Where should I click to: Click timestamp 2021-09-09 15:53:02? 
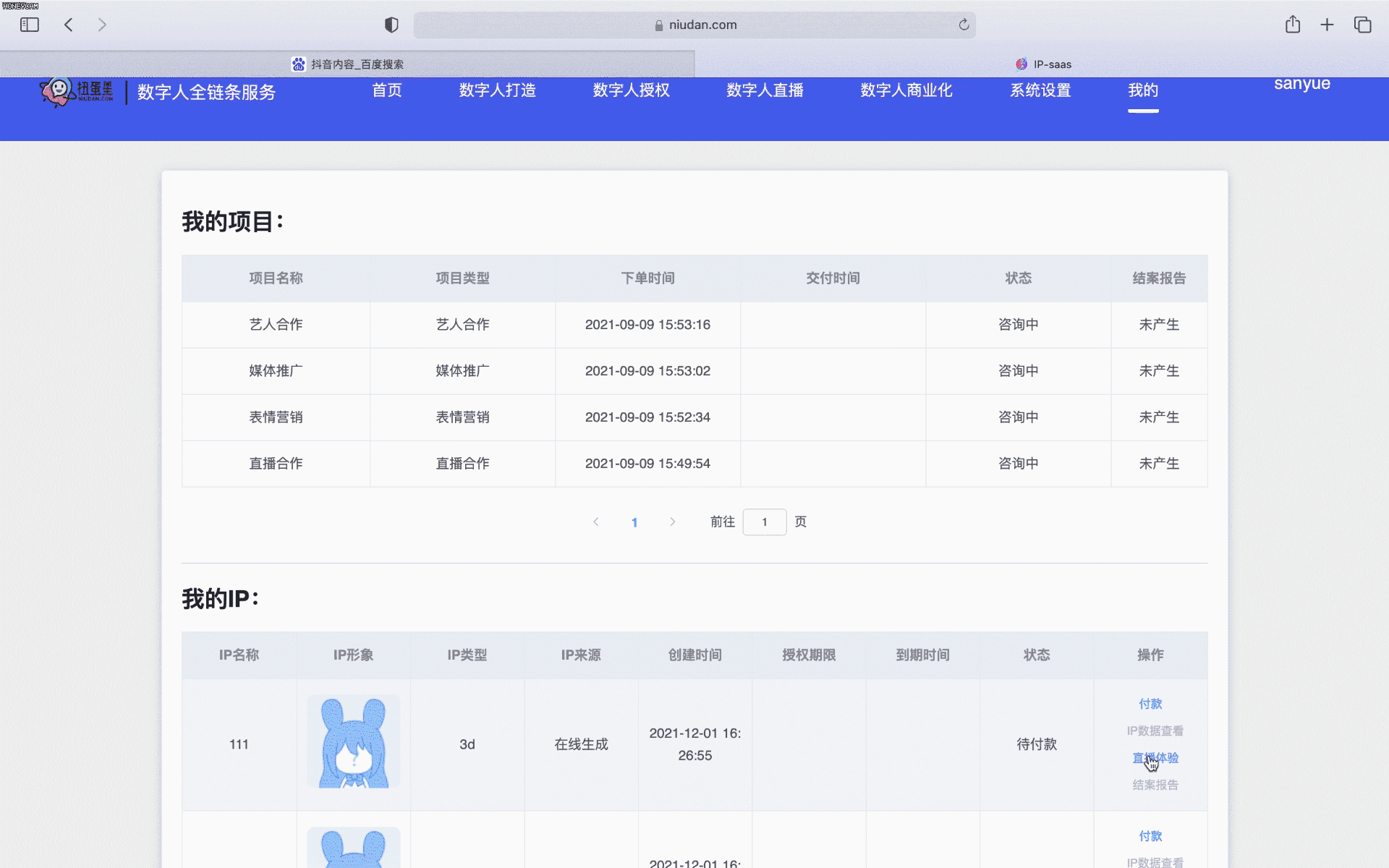point(647,371)
